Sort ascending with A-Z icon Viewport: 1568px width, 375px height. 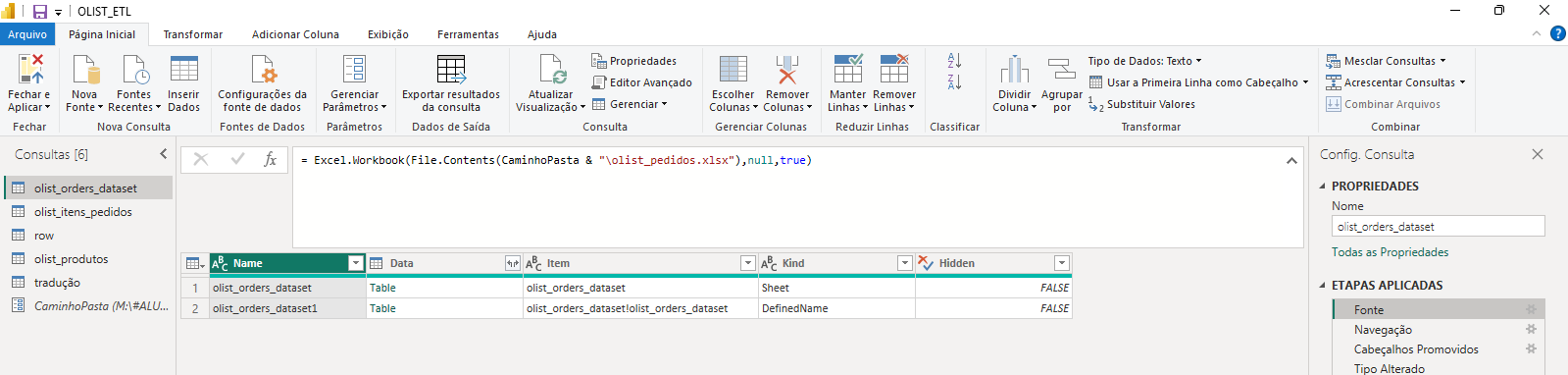(954, 61)
